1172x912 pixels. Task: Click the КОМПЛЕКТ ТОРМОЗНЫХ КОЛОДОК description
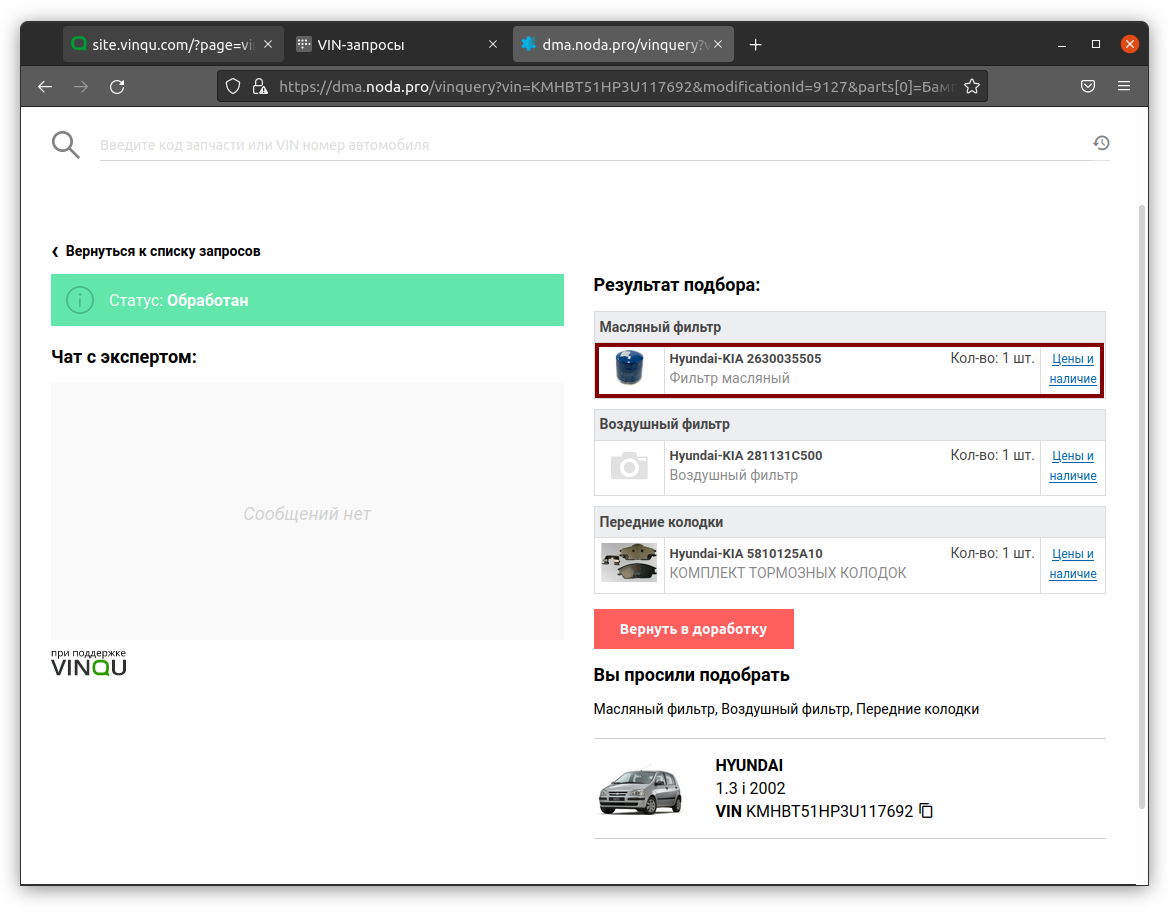(788, 573)
